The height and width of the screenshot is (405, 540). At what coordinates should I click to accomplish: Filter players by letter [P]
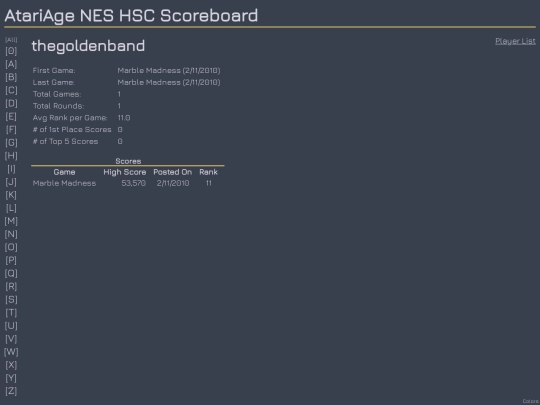pos(11,260)
